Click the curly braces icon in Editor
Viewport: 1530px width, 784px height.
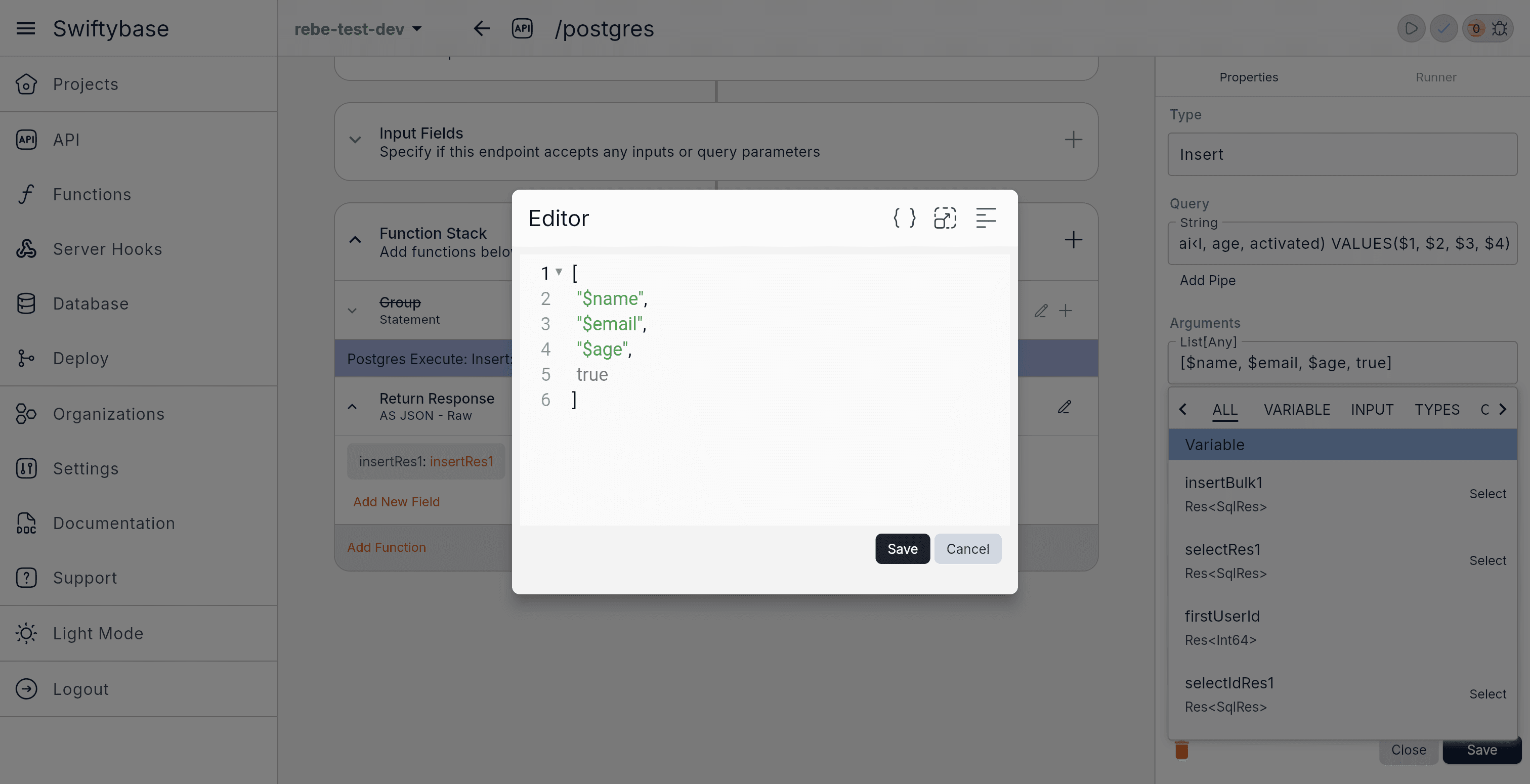click(905, 218)
